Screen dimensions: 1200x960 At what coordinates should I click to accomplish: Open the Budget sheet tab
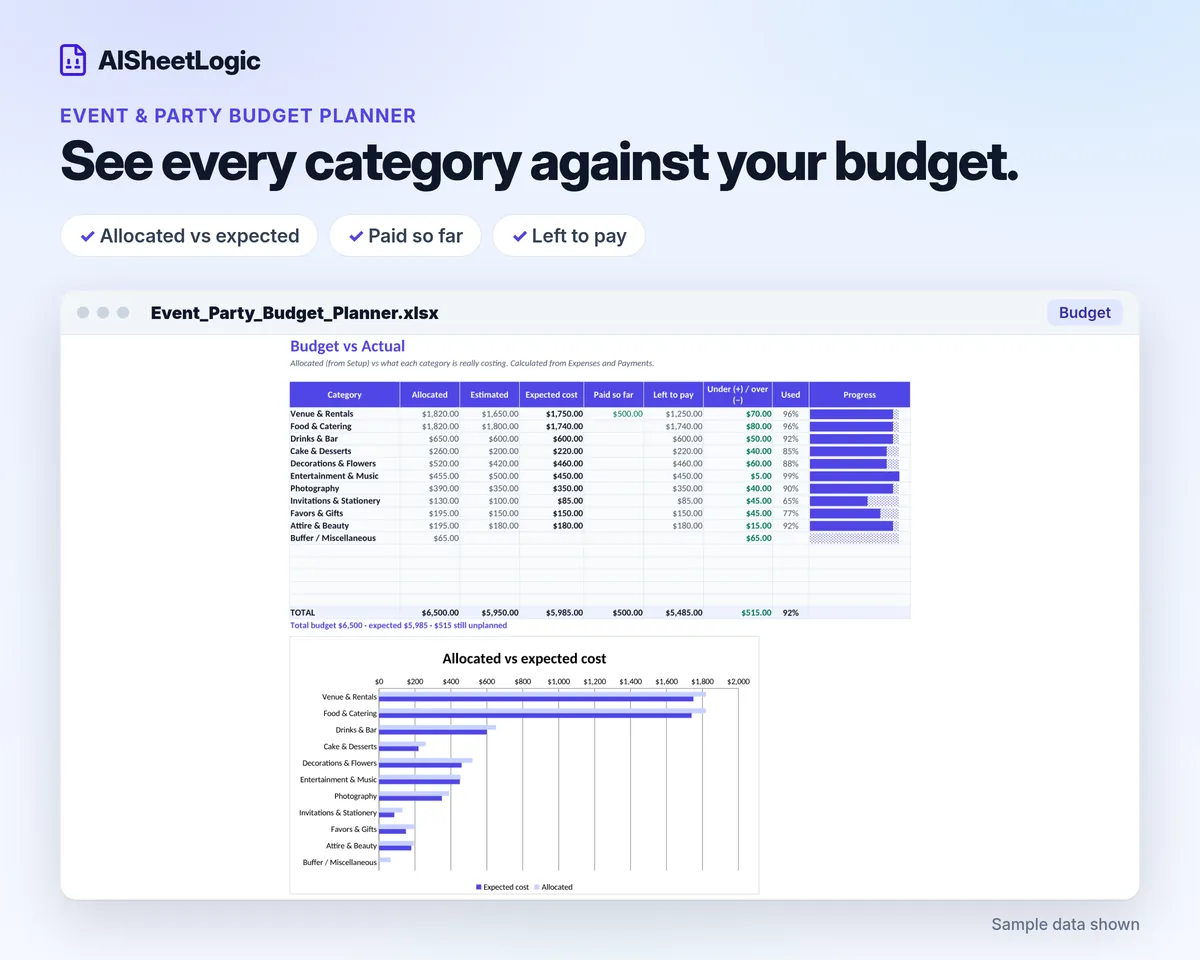(x=1085, y=313)
